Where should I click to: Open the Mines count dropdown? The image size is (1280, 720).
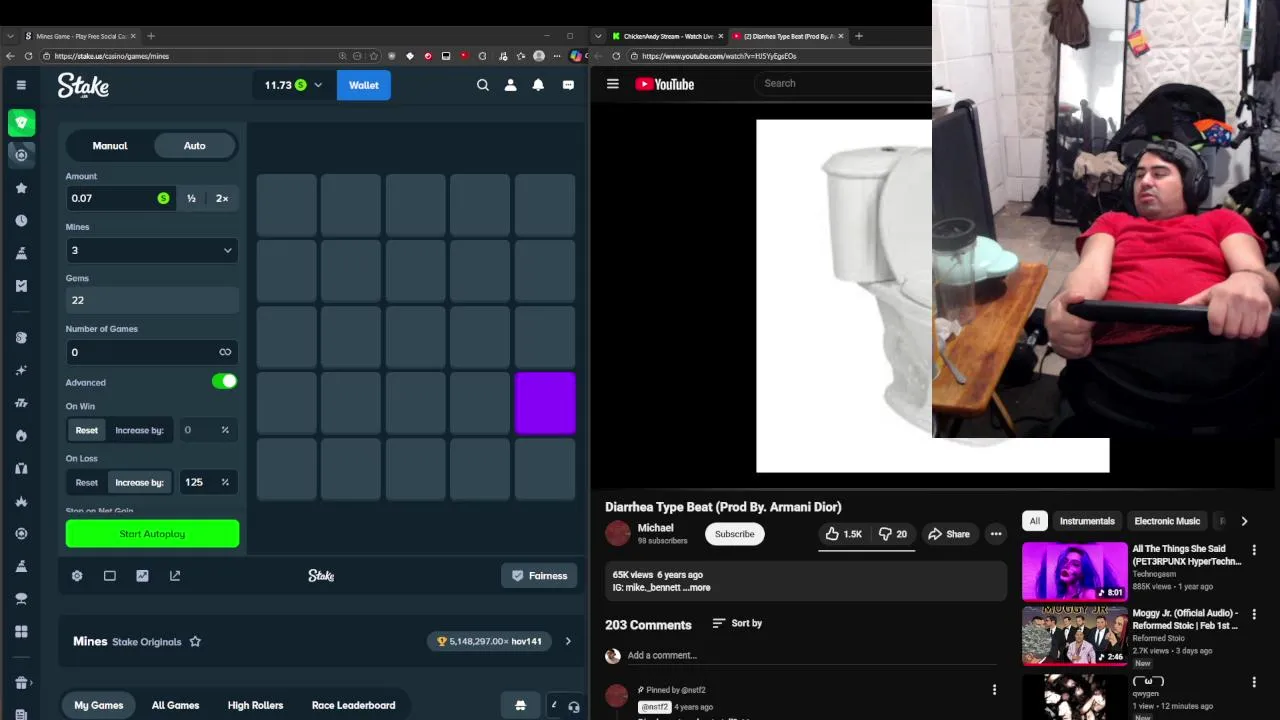click(x=152, y=250)
